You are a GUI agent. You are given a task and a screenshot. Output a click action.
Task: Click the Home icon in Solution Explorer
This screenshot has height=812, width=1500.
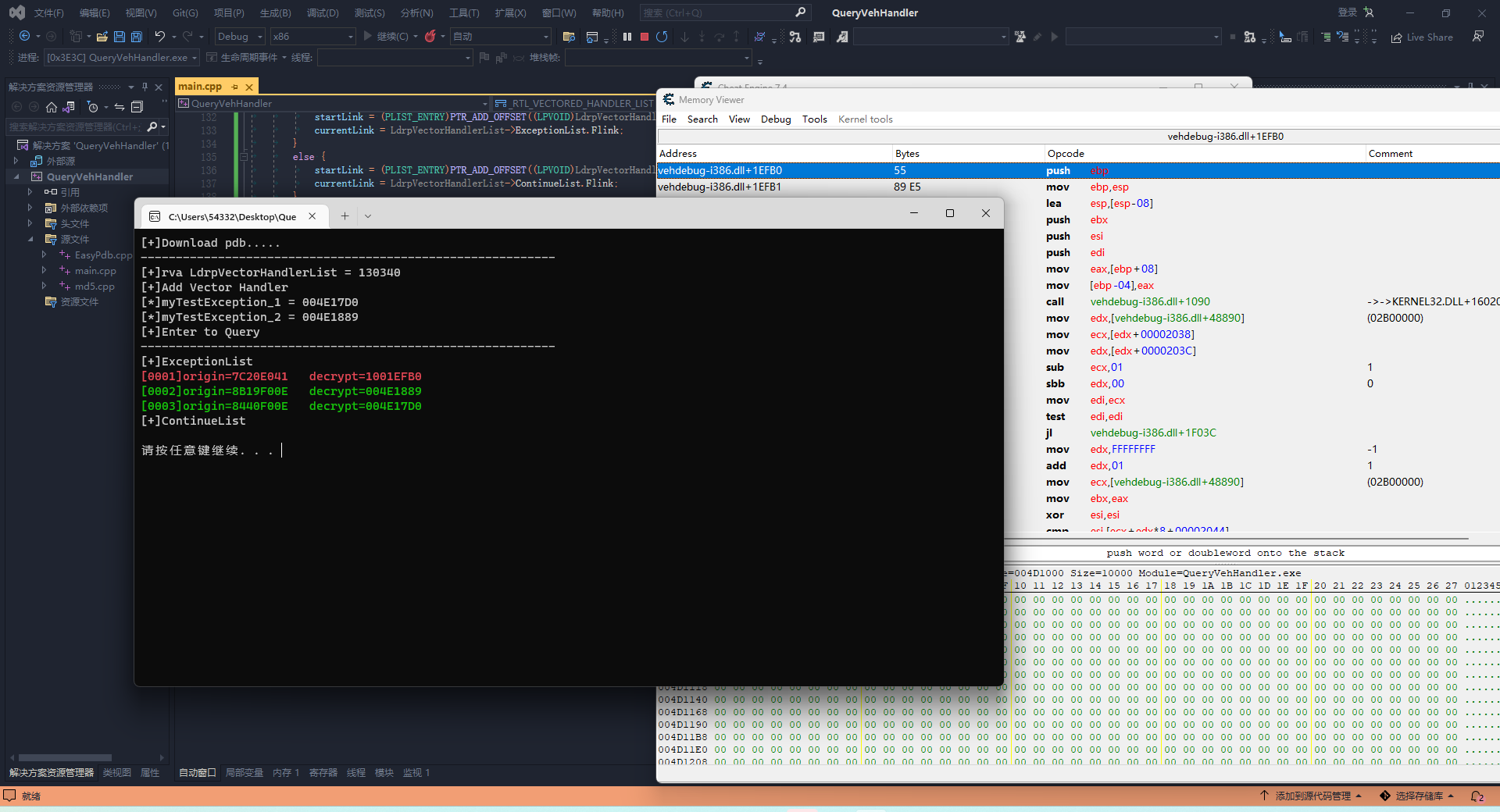pos(52,107)
